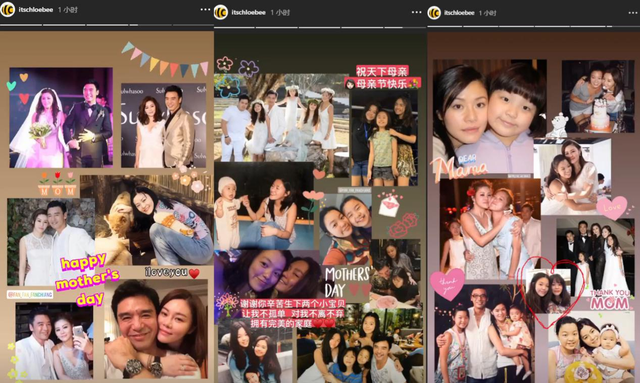Tap the bee avatar on the Mama story
Viewport: 640px width, 383px height.
pos(434,13)
